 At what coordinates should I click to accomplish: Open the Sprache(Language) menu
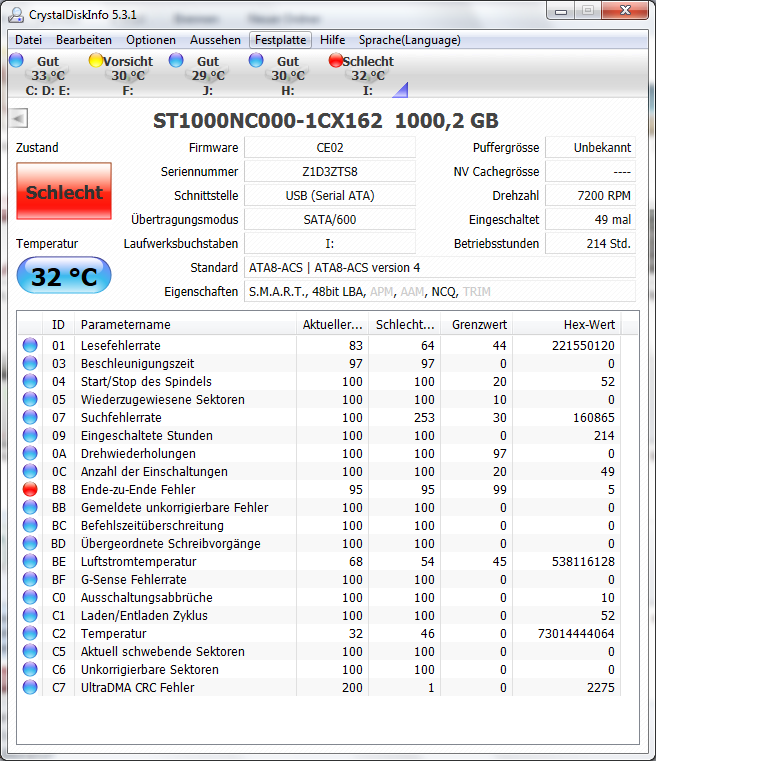[409, 40]
